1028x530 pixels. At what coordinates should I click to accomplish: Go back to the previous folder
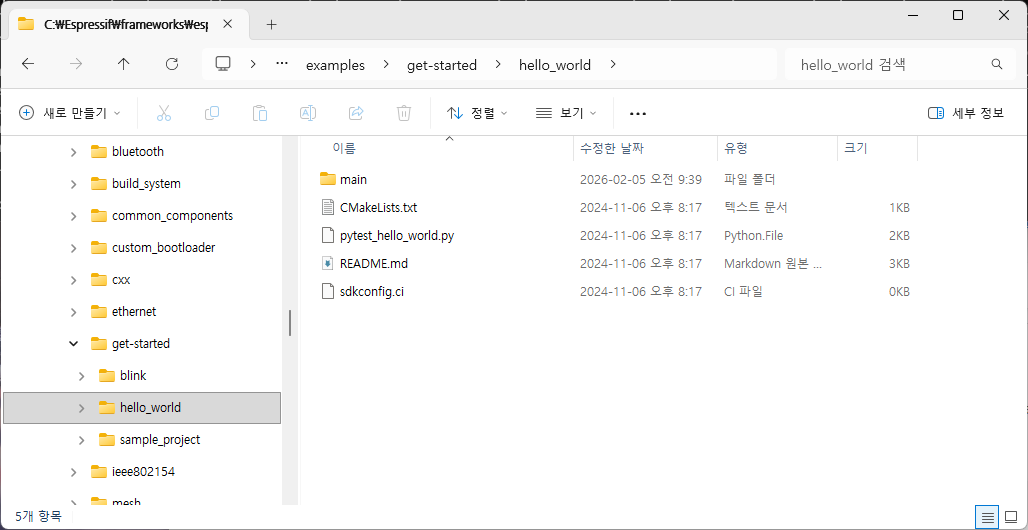click(x=28, y=64)
